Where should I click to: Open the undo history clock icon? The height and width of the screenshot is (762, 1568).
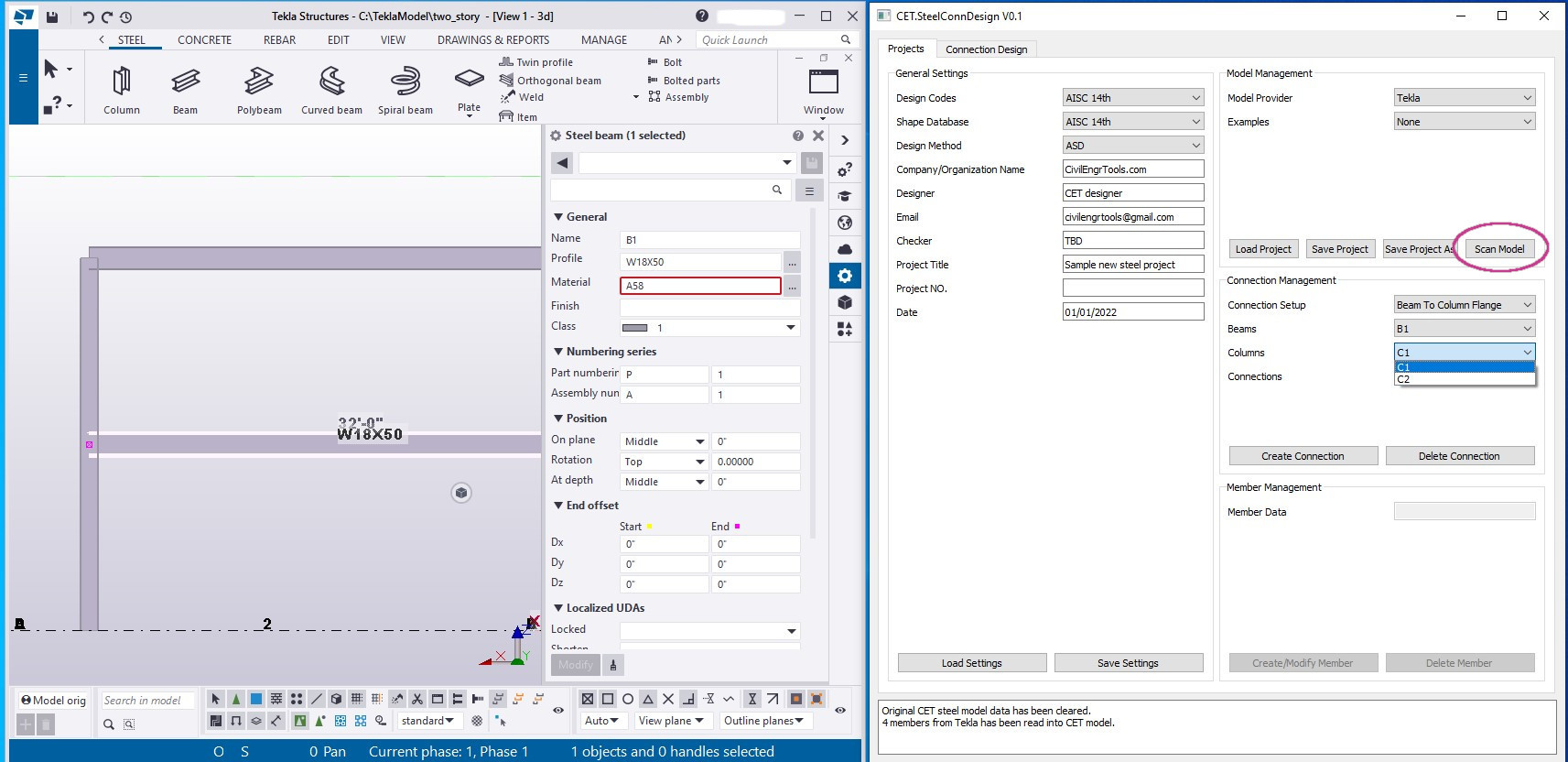126,16
